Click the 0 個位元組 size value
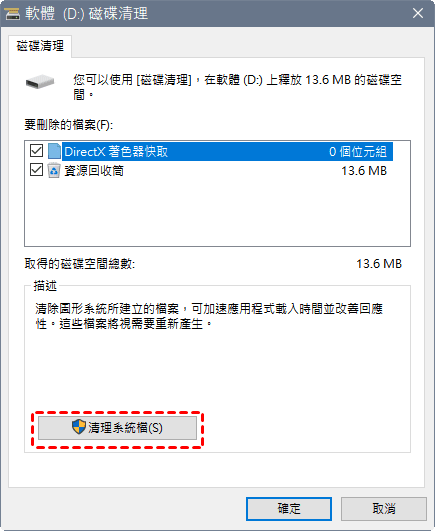 358,152
